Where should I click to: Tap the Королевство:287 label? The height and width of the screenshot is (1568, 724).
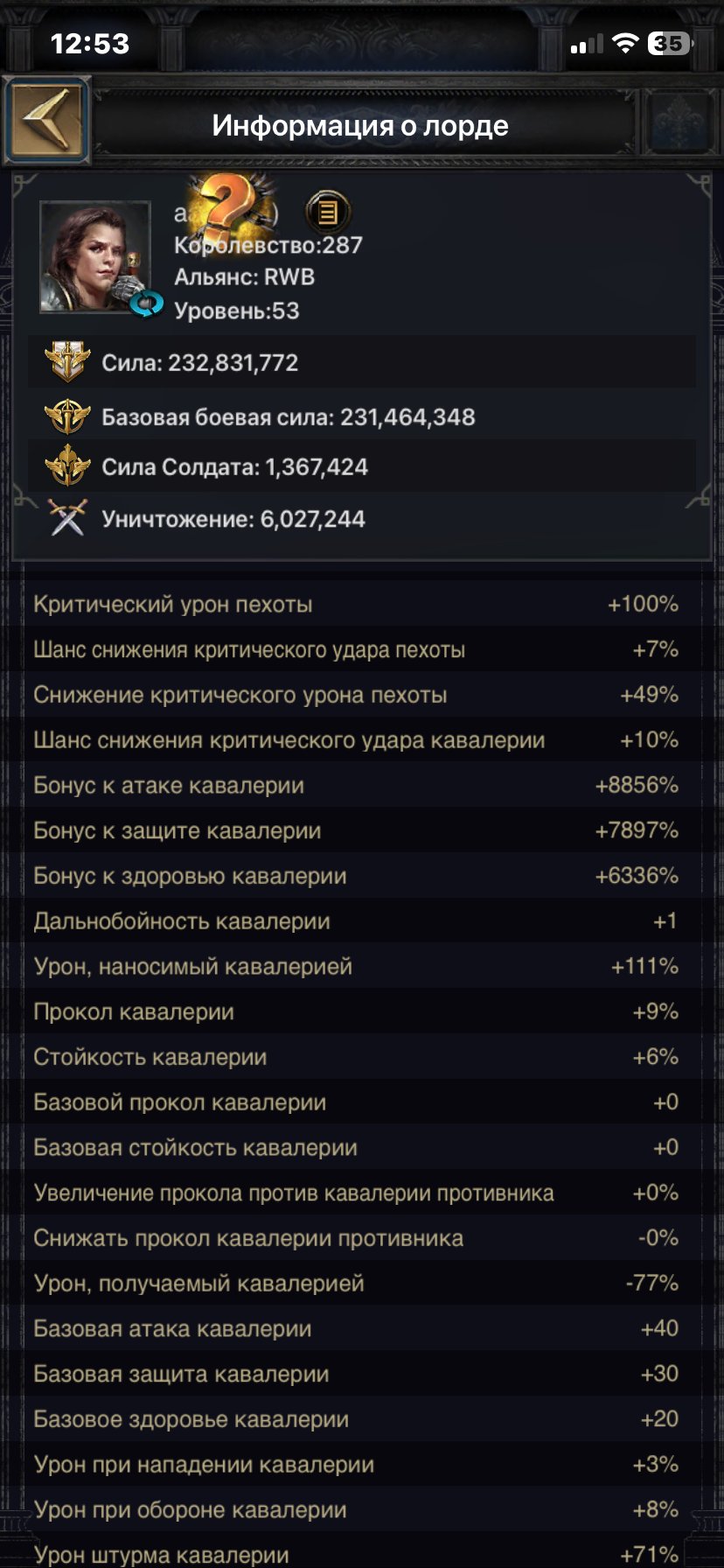click(268, 245)
